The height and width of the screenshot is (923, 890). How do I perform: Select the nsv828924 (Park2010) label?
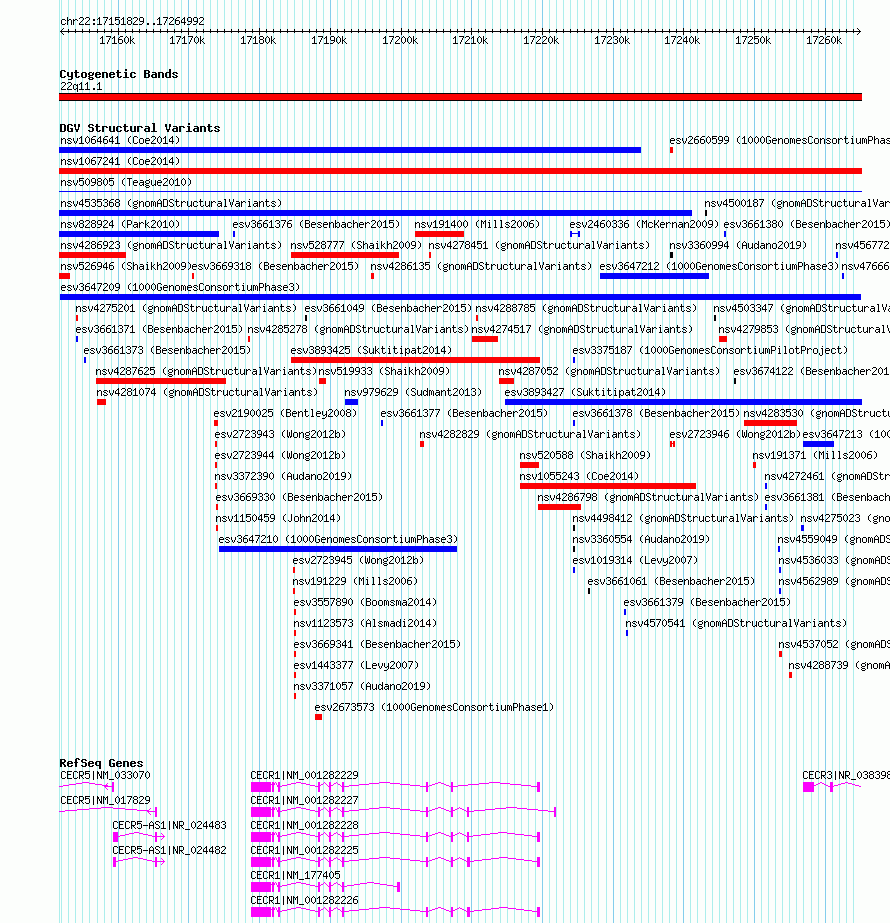point(120,224)
